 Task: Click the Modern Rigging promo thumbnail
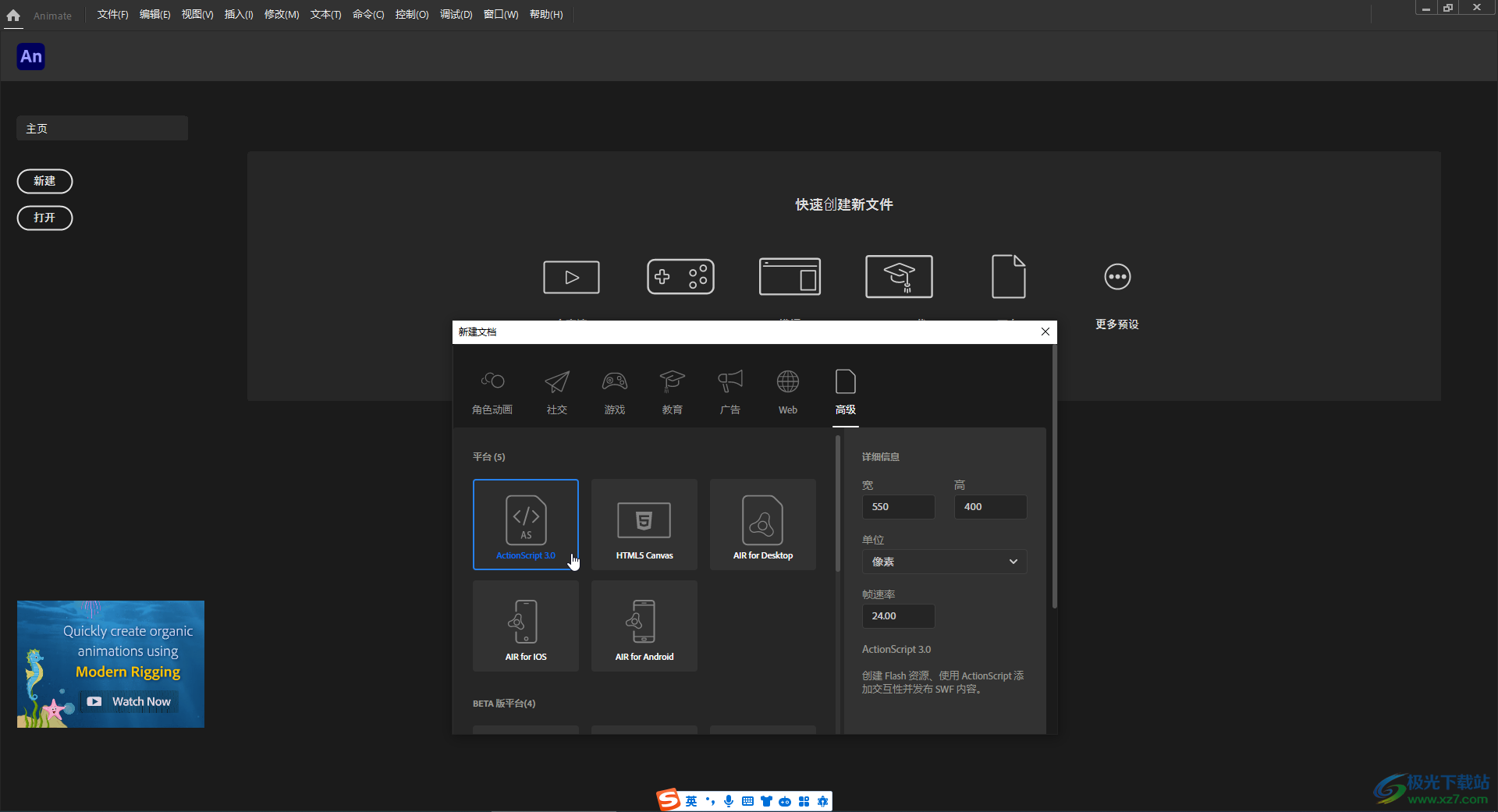[111, 664]
